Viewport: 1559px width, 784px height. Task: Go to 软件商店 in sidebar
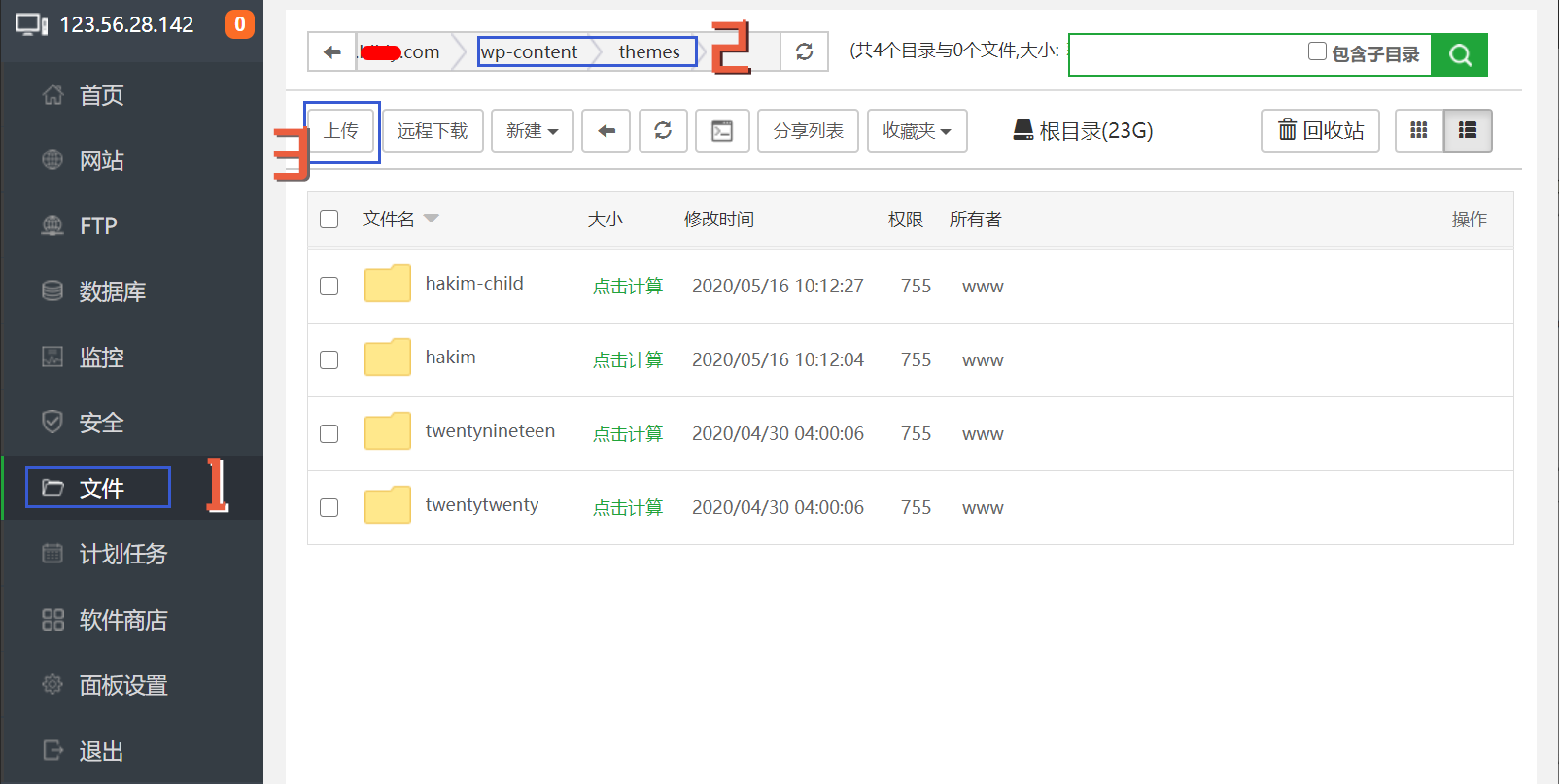(x=122, y=620)
